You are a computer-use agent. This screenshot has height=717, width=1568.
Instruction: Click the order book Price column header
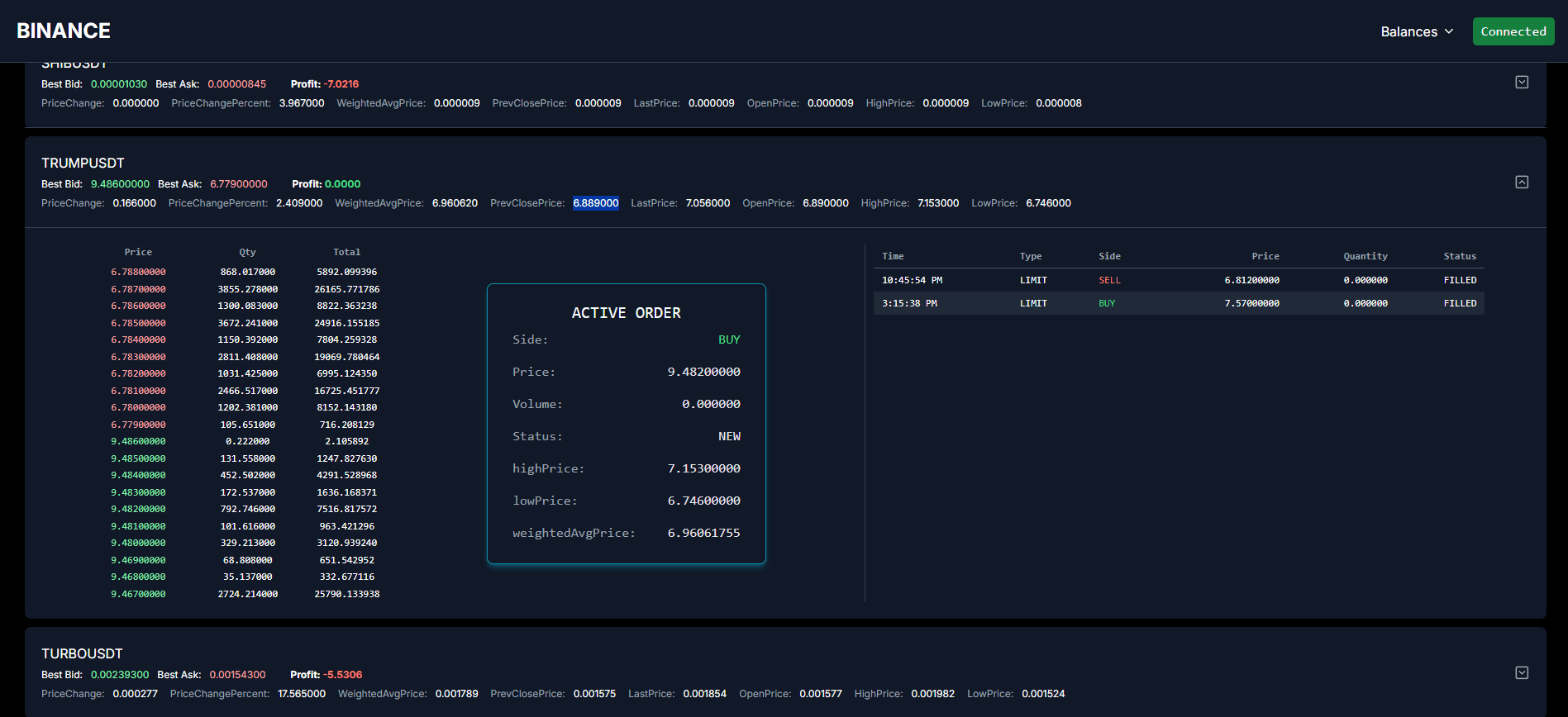(x=138, y=252)
